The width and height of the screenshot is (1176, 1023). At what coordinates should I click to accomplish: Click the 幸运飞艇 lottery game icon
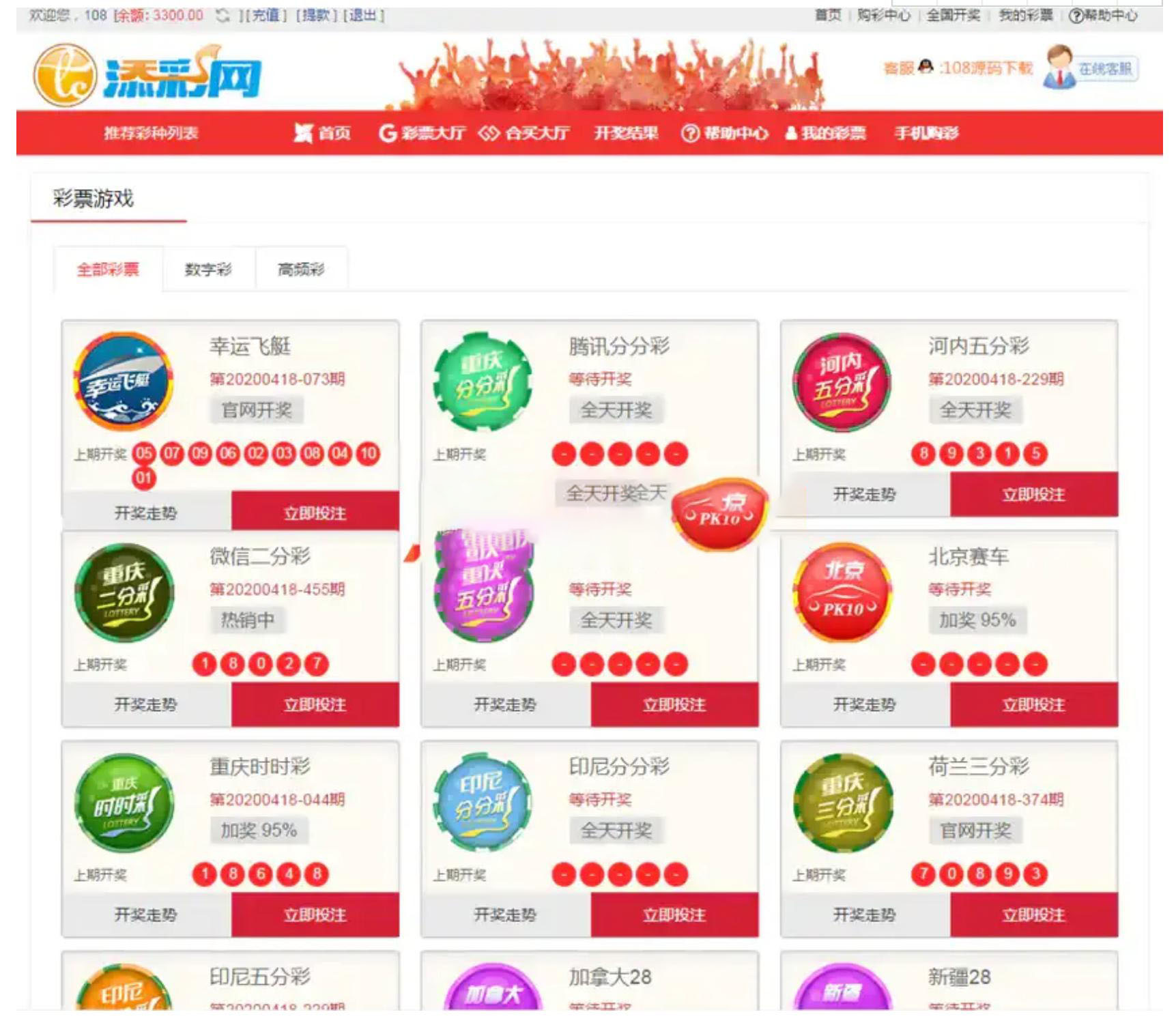click(123, 382)
